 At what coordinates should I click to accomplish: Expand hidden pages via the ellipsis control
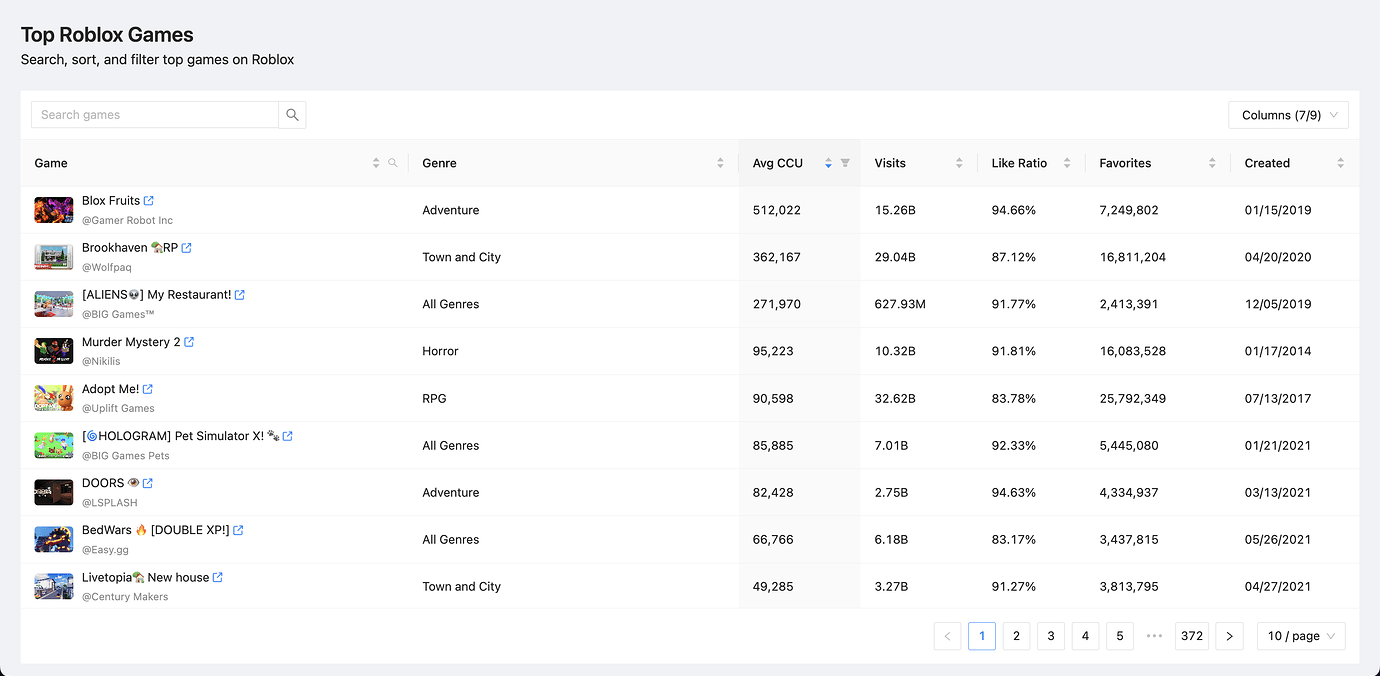[x=1154, y=636]
